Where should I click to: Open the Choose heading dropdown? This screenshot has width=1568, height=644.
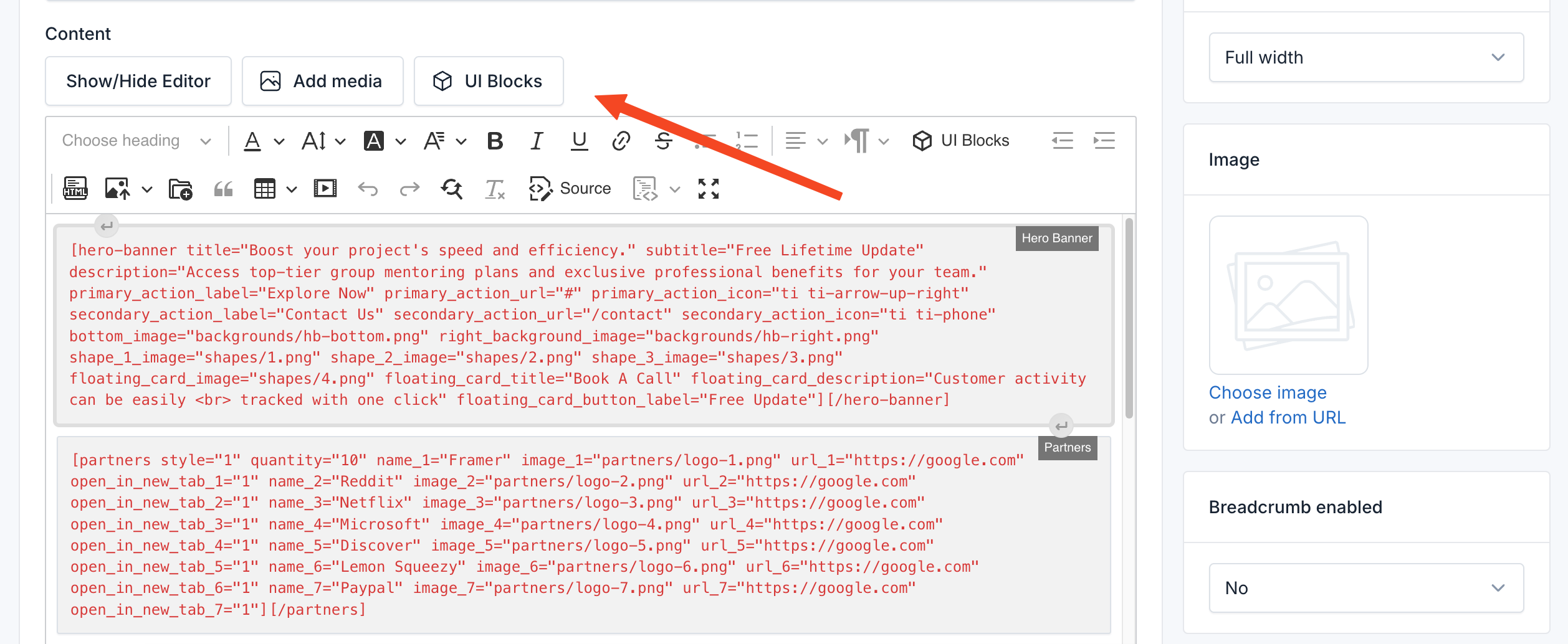coord(136,141)
